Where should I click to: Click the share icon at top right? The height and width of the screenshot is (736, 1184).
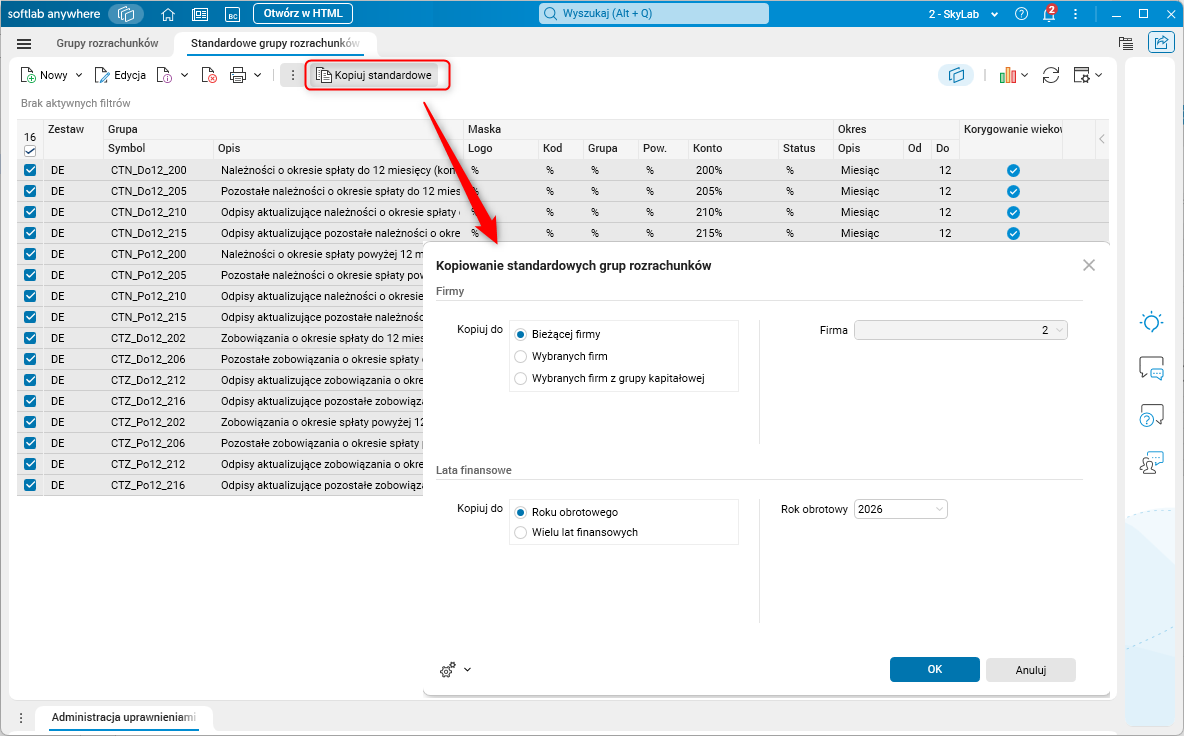coord(1161,42)
